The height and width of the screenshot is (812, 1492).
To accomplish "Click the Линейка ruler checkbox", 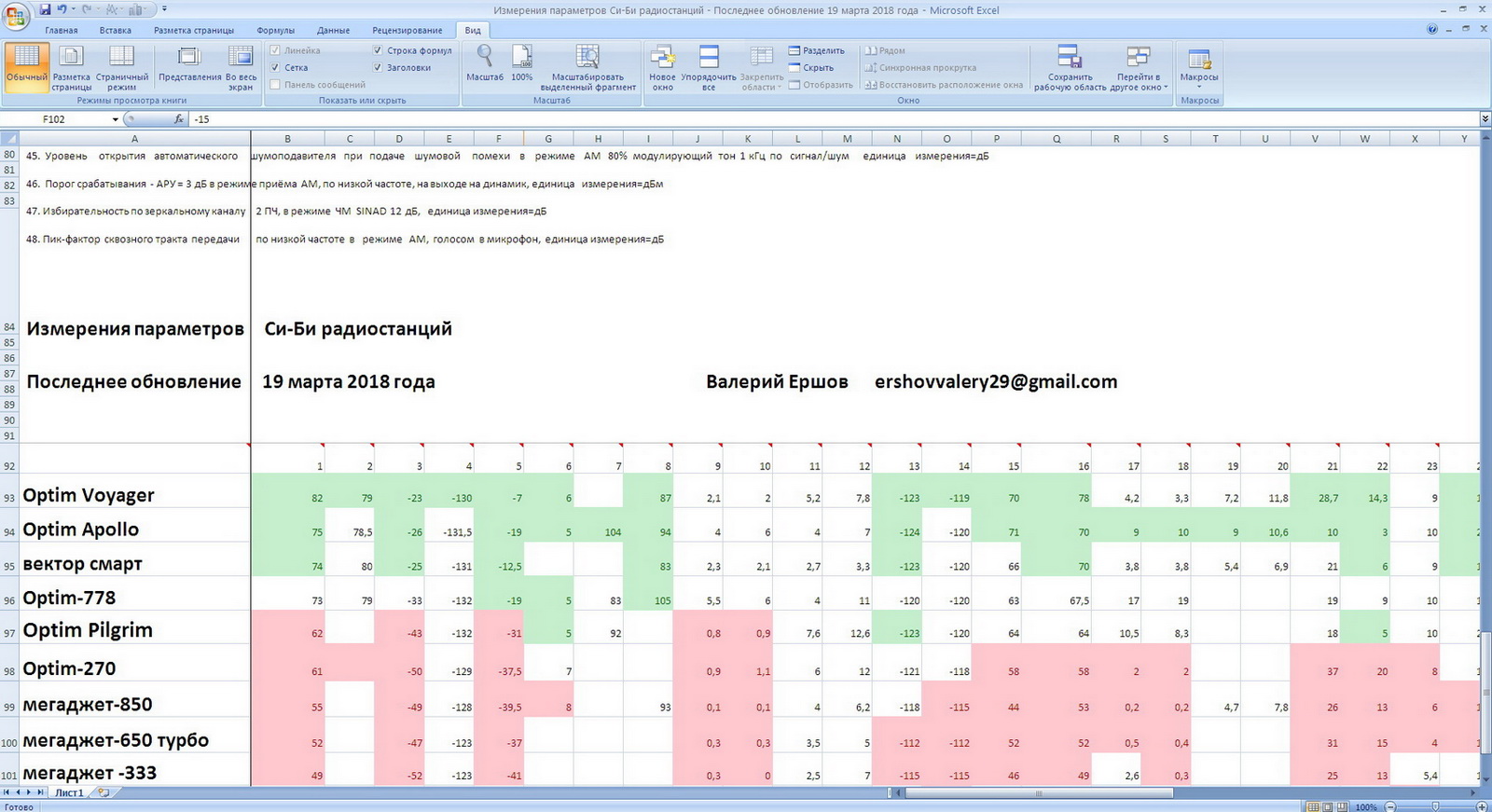I will click(276, 50).
